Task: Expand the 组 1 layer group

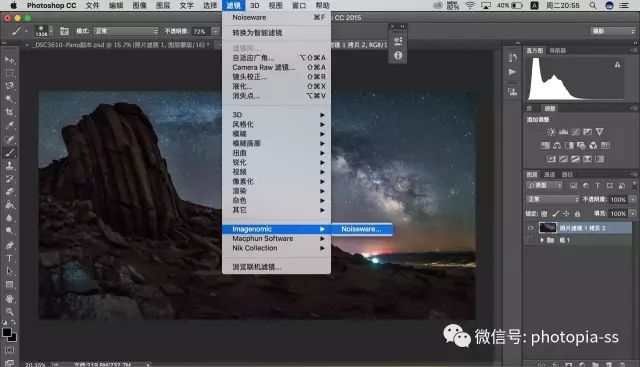Action: point(542,240)
